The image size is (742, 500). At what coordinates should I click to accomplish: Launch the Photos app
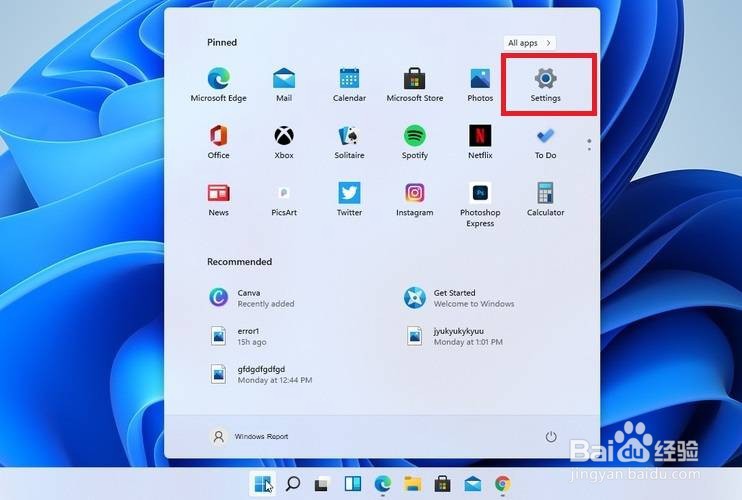(480, 85)
